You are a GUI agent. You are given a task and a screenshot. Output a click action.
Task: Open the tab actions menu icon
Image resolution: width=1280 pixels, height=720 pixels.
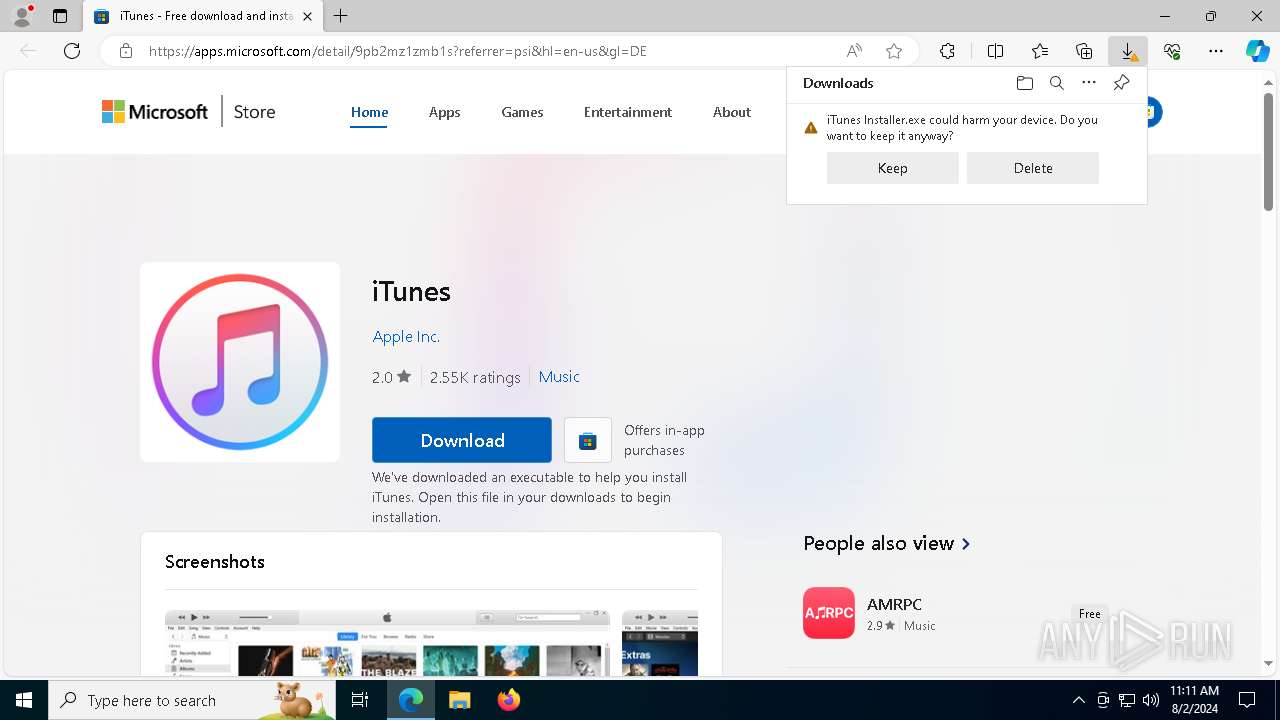[60, 16]
